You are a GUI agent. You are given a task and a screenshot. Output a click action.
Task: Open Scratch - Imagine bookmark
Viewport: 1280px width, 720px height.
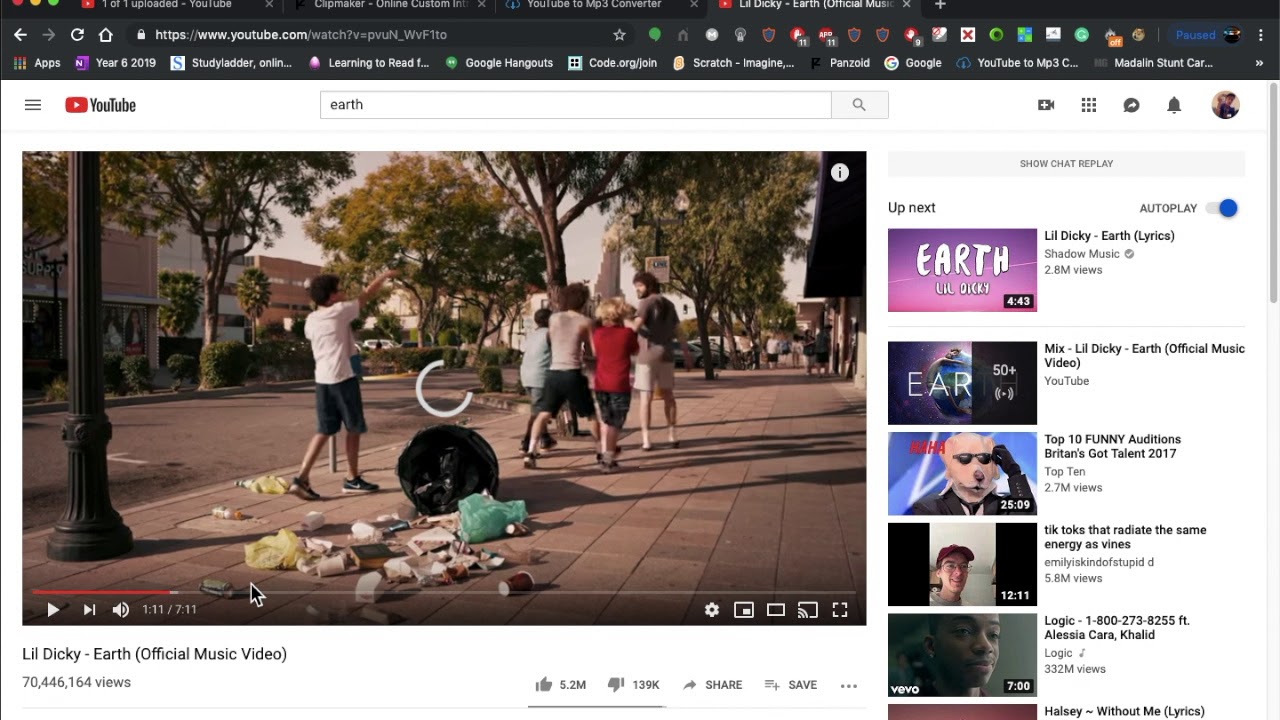(733, 63)
